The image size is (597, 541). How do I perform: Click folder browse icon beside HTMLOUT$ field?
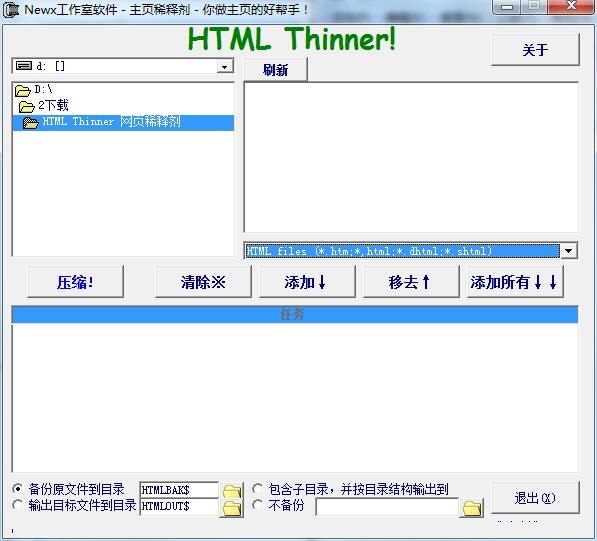[x=232, y=508]
